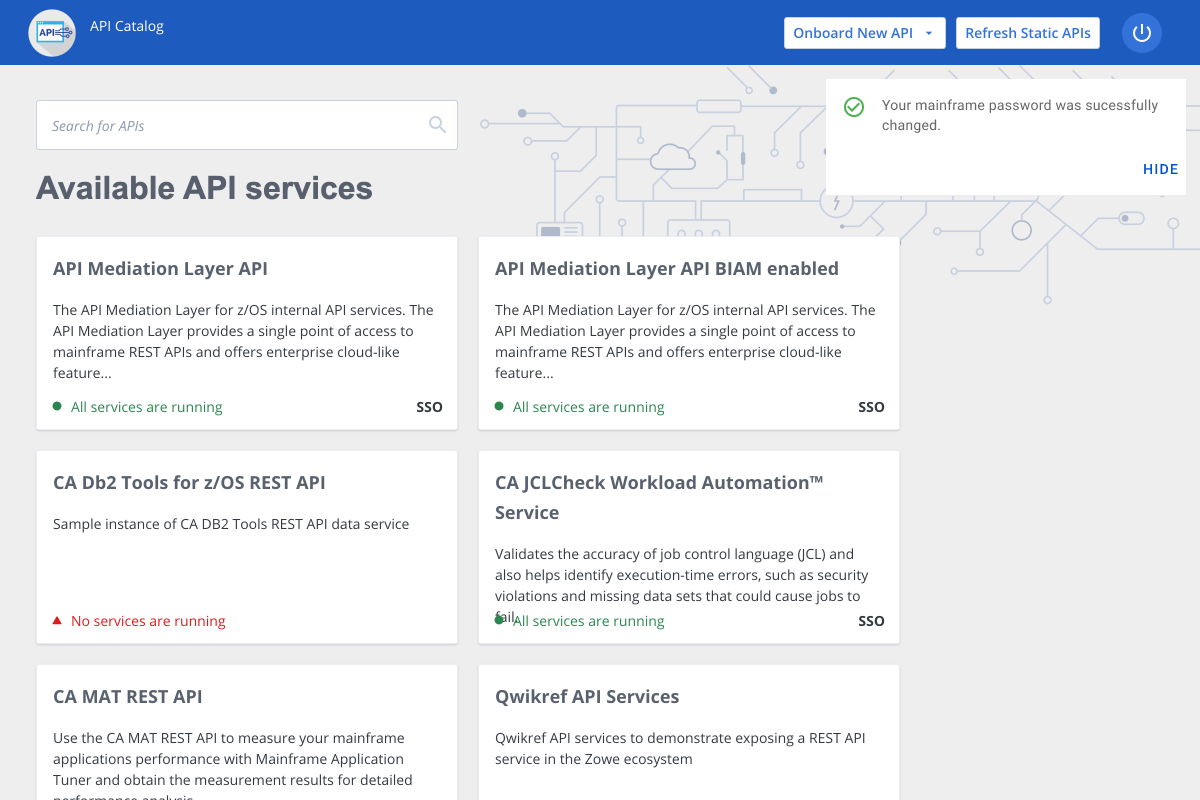Open CA JCLCheck Workload Automation Service tile

(689, 547)
